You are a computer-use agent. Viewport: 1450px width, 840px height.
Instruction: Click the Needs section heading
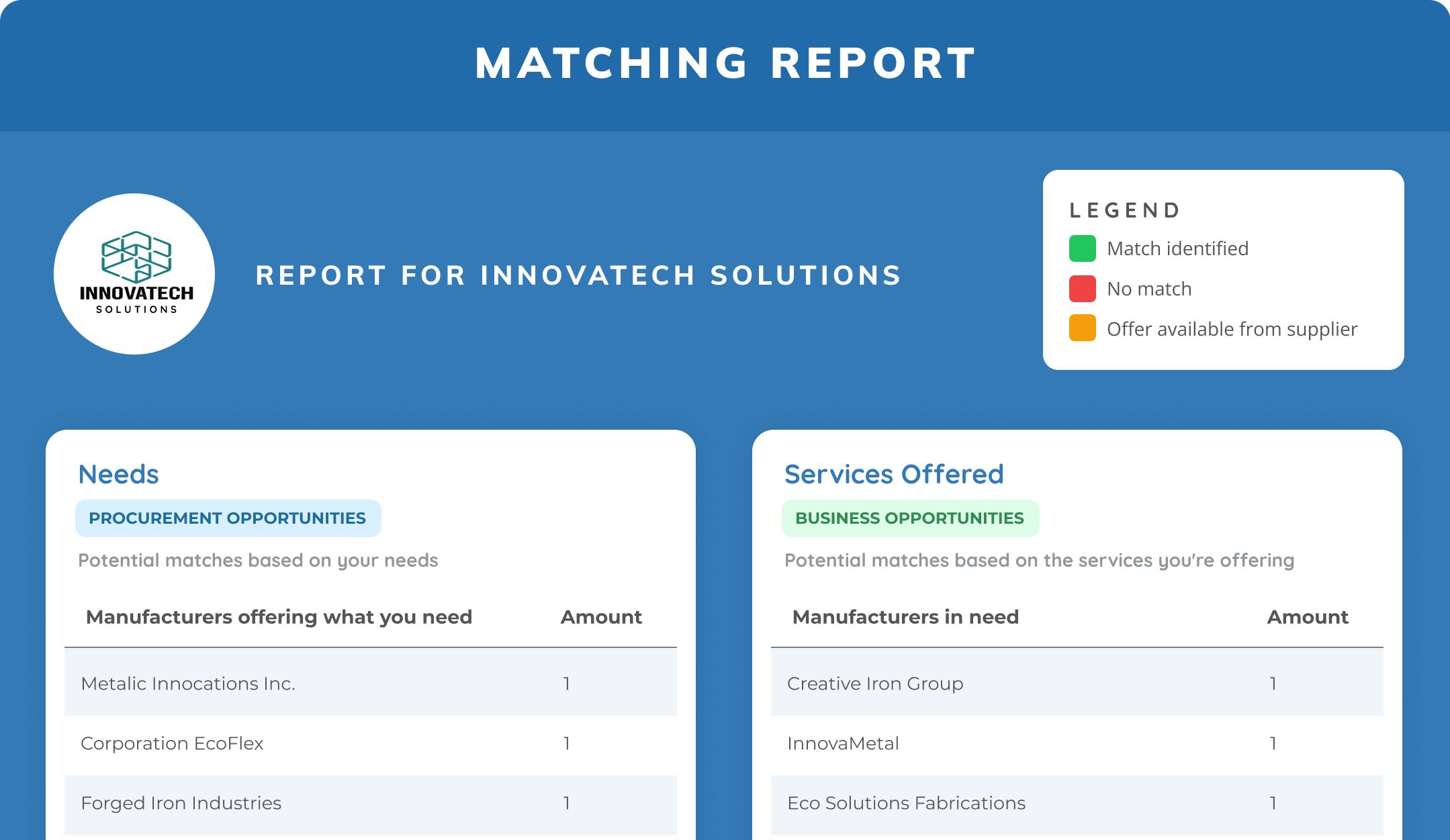coord(118,474)
